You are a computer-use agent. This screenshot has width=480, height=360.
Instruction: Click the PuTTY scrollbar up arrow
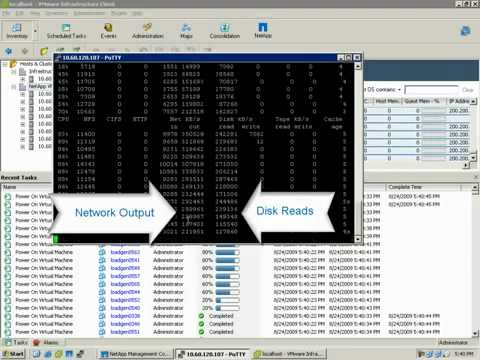(358, 66)
